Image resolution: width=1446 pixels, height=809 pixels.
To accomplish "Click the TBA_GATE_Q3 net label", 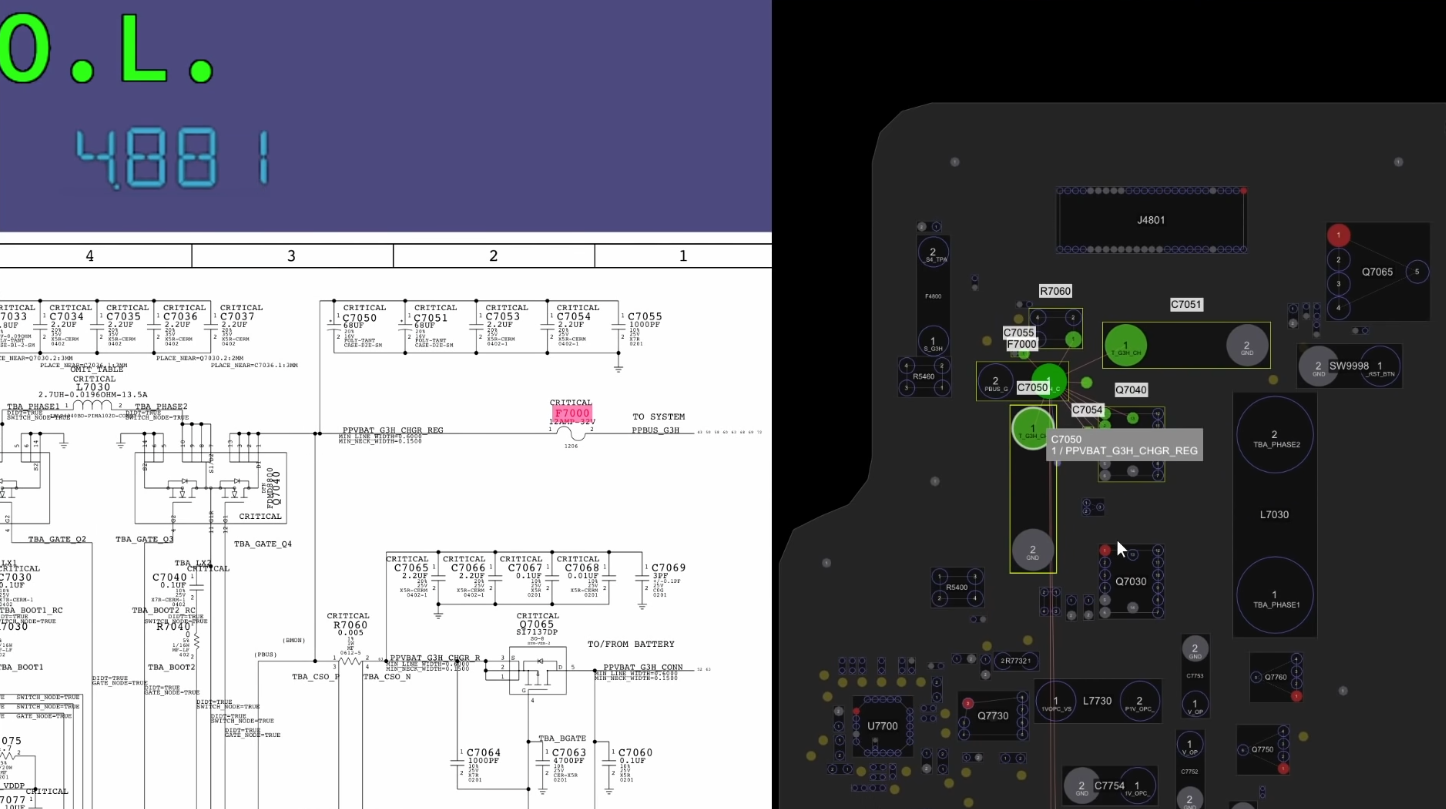I will point(144,539).
